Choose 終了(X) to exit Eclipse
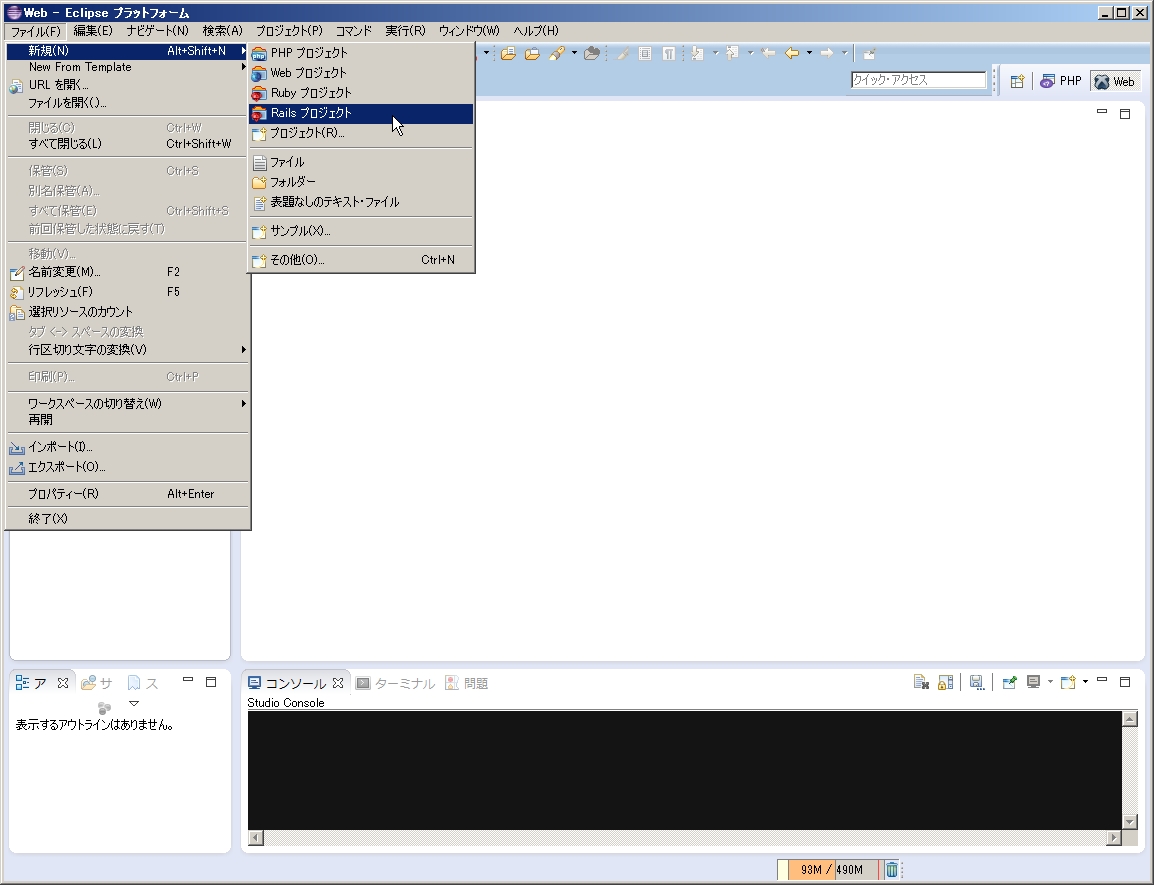Screen dimensions: 1154x885 tap(128, 518)
